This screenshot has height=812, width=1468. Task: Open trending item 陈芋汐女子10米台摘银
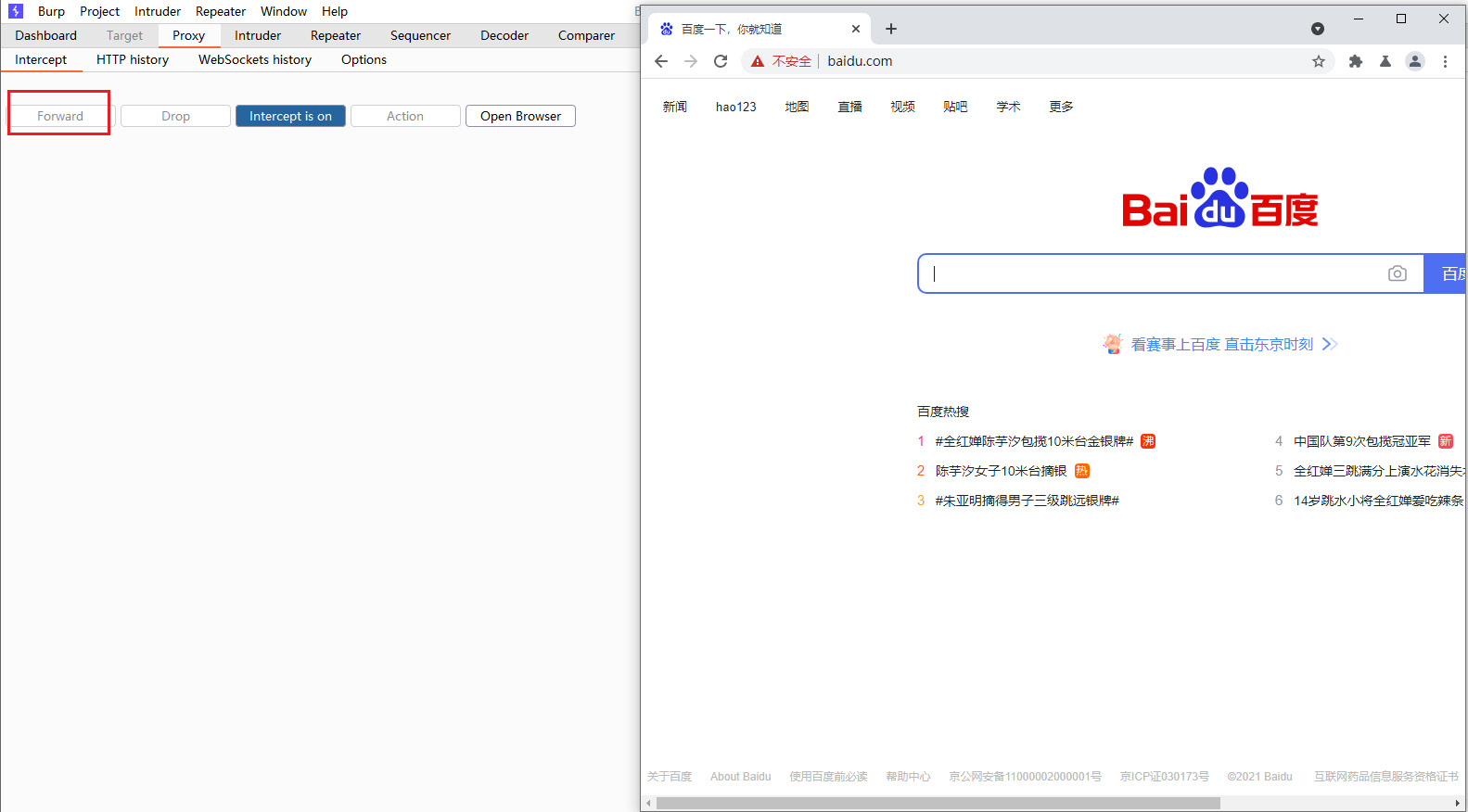pyautogui.click(x=1001, y=471)
